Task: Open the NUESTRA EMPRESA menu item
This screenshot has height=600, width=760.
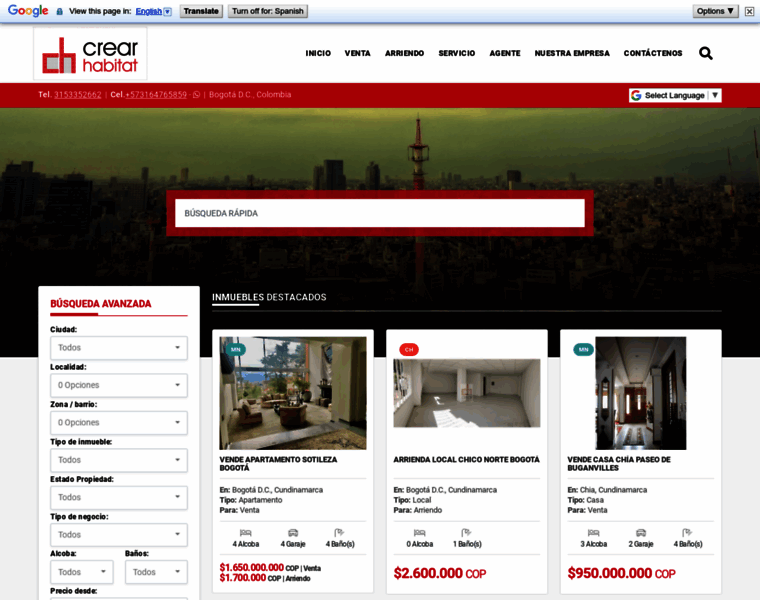Action: [572, 53]
